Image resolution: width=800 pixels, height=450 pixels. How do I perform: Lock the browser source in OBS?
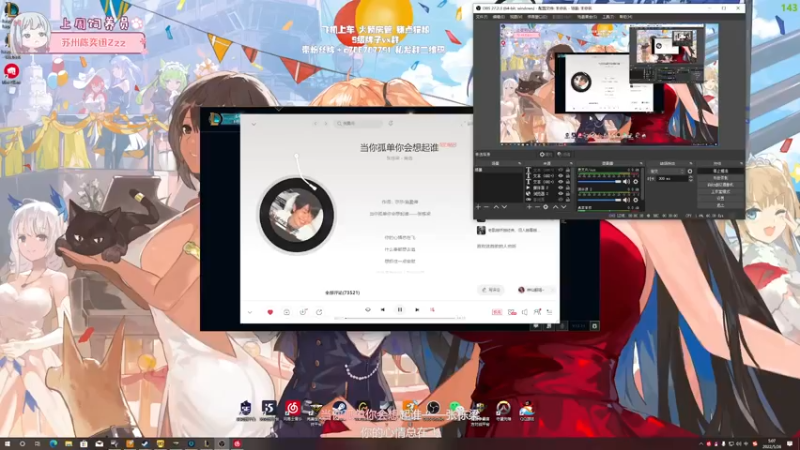click(568, 194)
